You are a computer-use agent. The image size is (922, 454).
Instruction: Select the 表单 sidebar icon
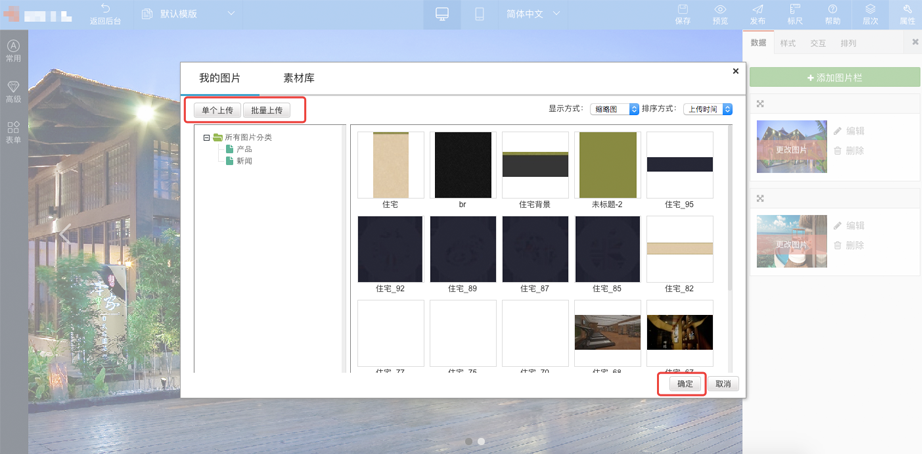pos(13,128)
